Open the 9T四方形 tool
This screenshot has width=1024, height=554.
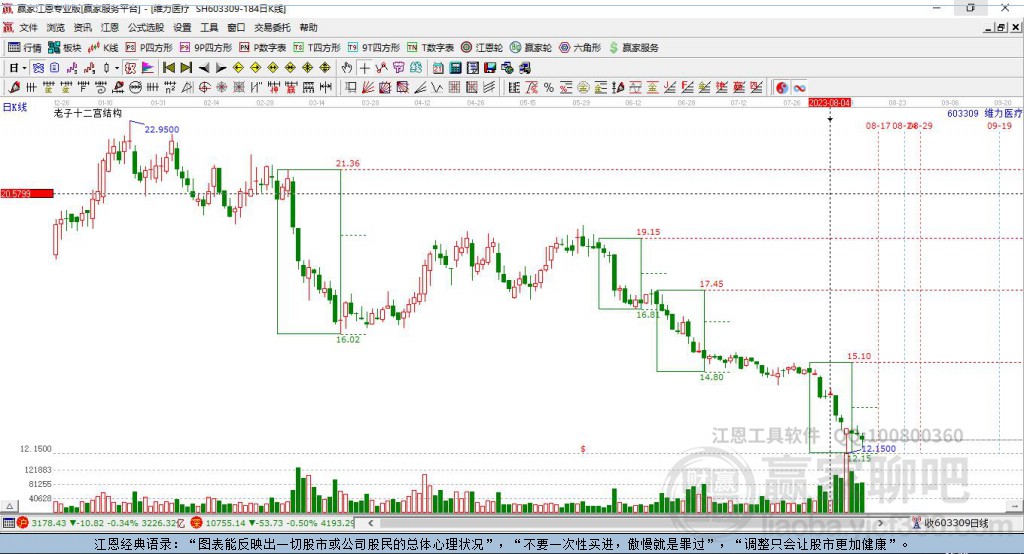374,48
